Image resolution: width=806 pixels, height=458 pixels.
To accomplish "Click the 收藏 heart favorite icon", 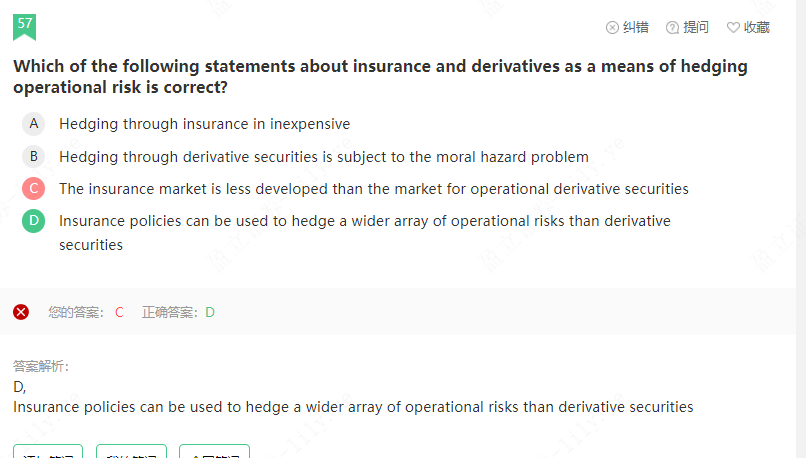I will [733, 28].
